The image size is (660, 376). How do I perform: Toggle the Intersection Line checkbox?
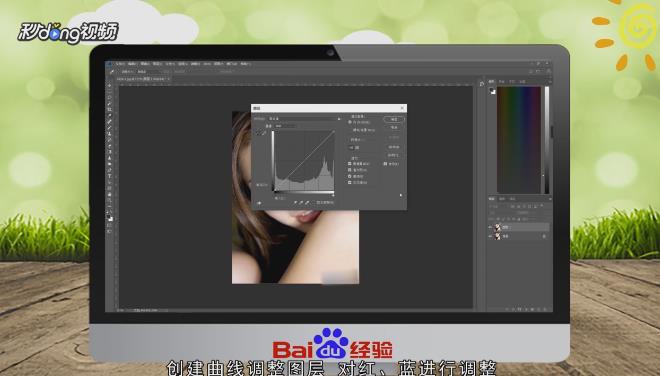point(349,182)
